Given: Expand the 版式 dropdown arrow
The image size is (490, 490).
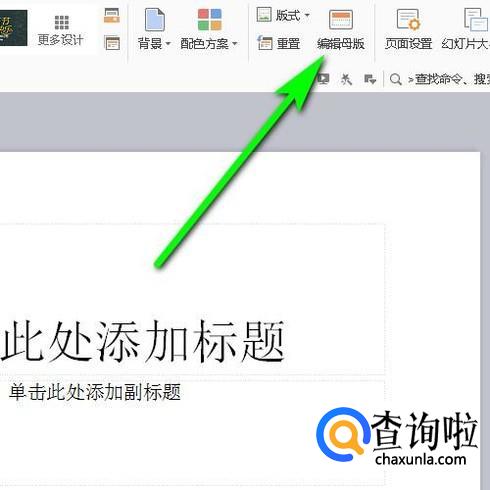Looking at the screenshot, I should [x=307, y=15].
